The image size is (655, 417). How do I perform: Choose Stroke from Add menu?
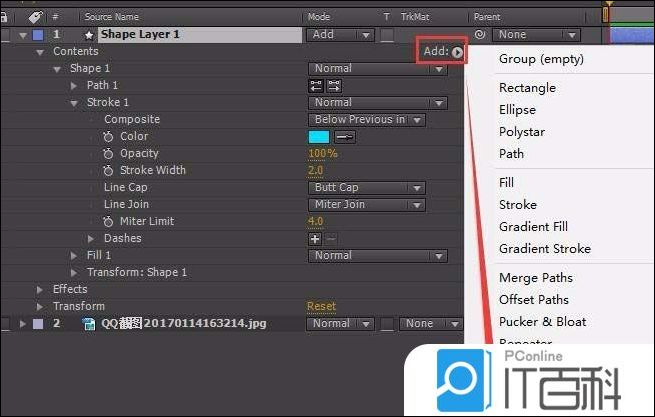tap(518, 205)
